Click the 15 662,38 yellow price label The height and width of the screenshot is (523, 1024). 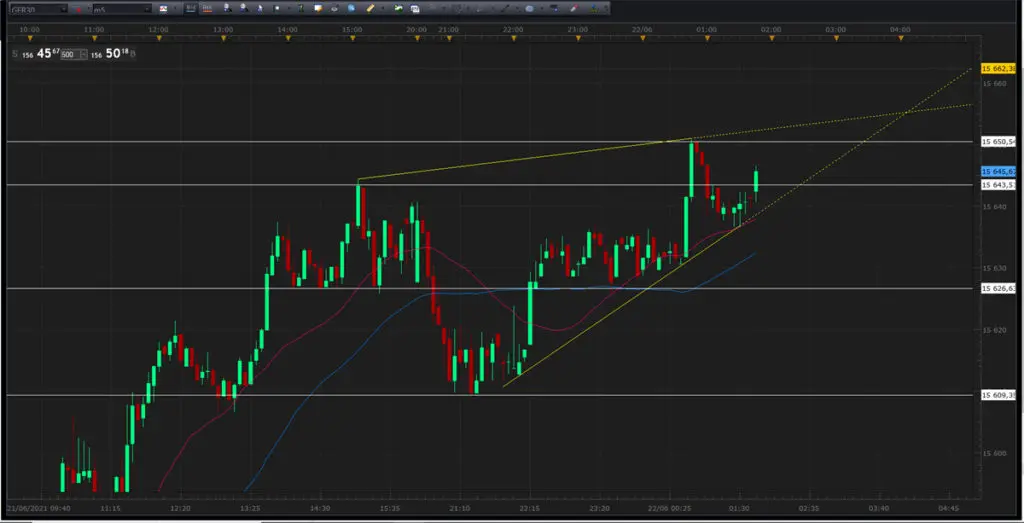(999, 69)
